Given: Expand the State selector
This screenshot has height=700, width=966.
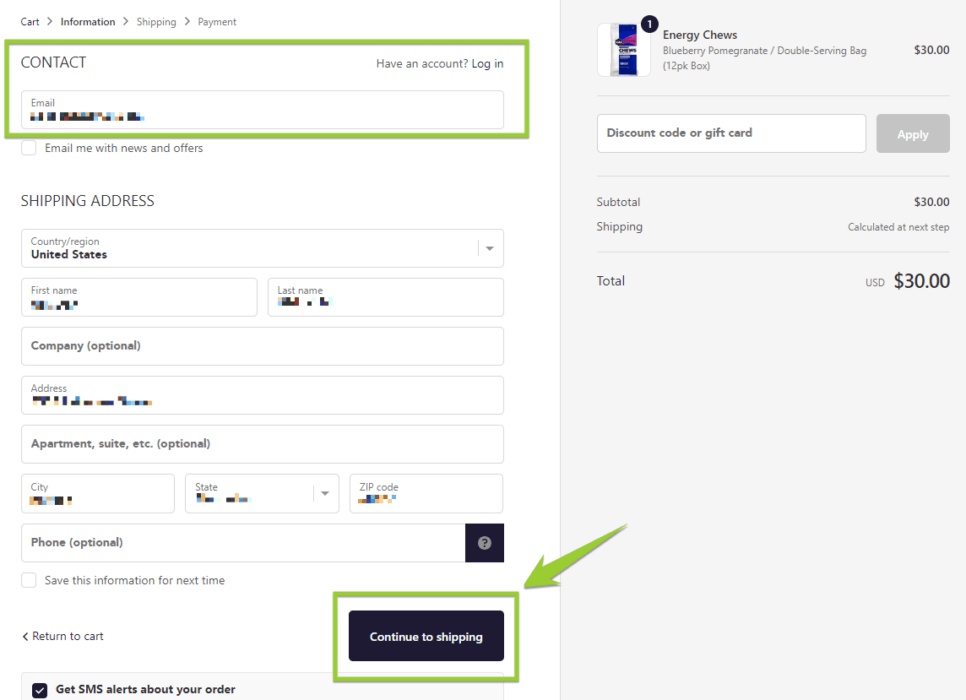Looking at the screenshot, I should pyautogui.click(x=260, y=493).
